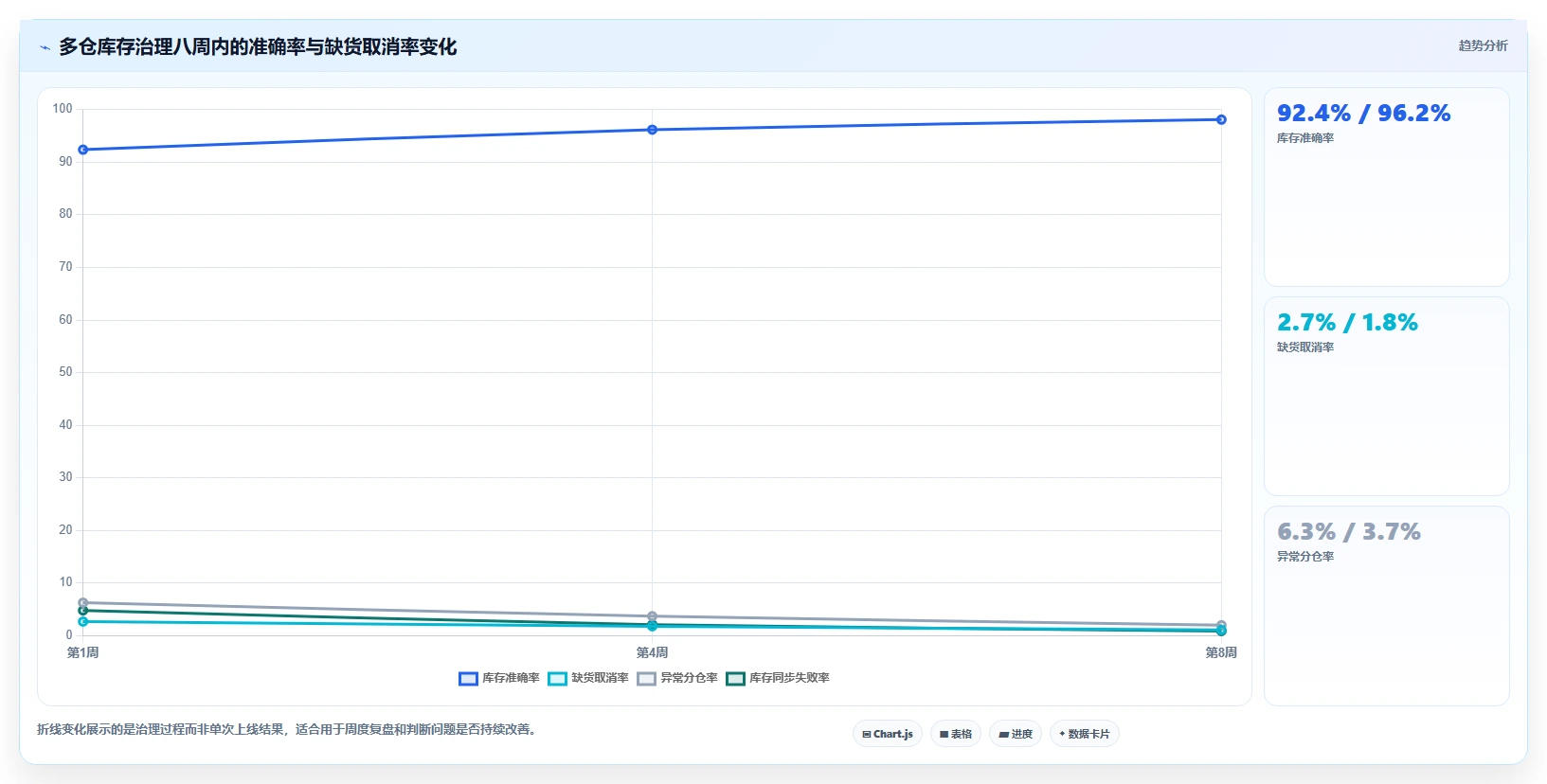Select the 进度 chip
1547x784 pixels.
tap(1016, 734)
